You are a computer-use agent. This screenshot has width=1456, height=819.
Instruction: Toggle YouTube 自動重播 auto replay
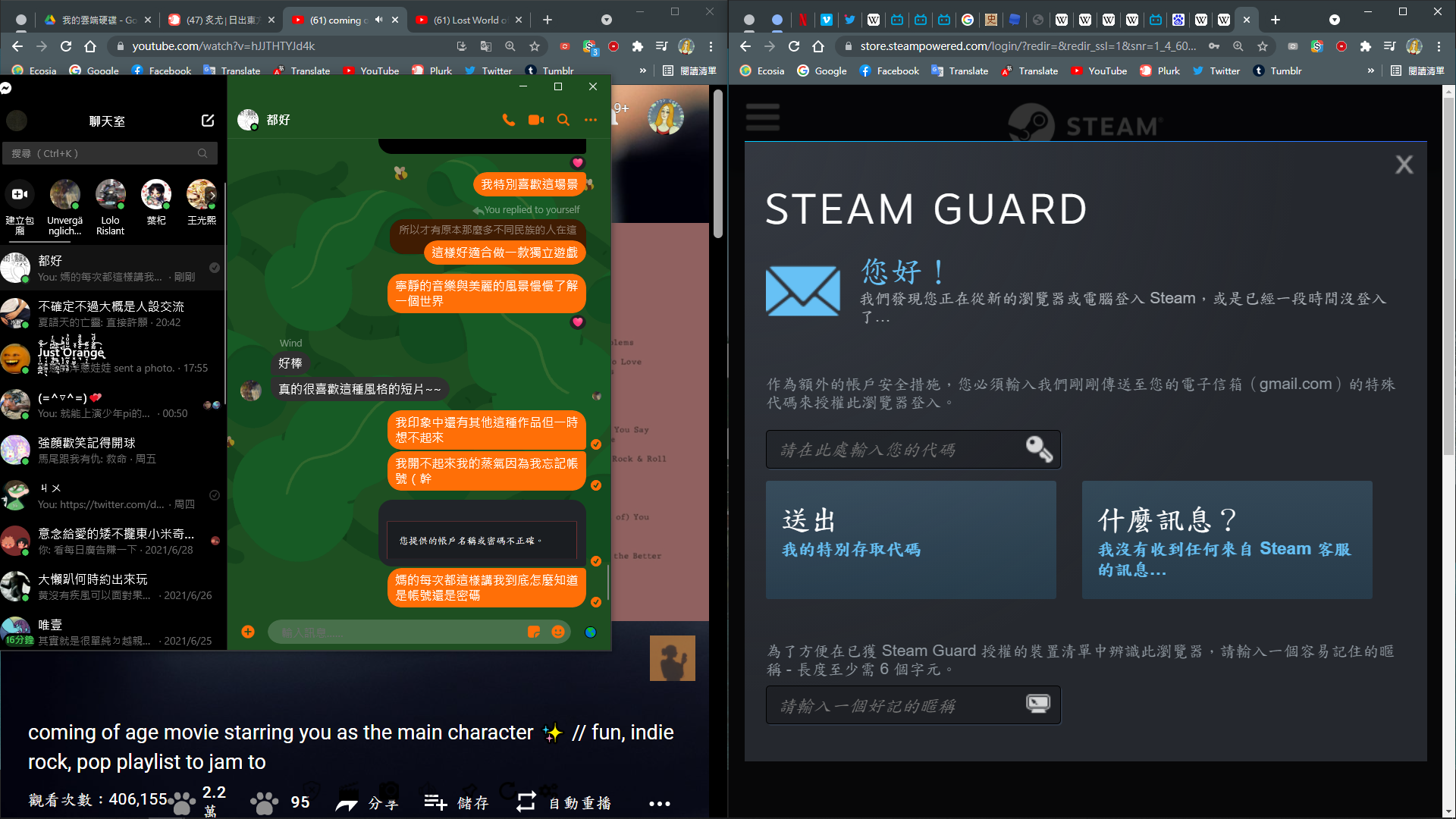564,803
